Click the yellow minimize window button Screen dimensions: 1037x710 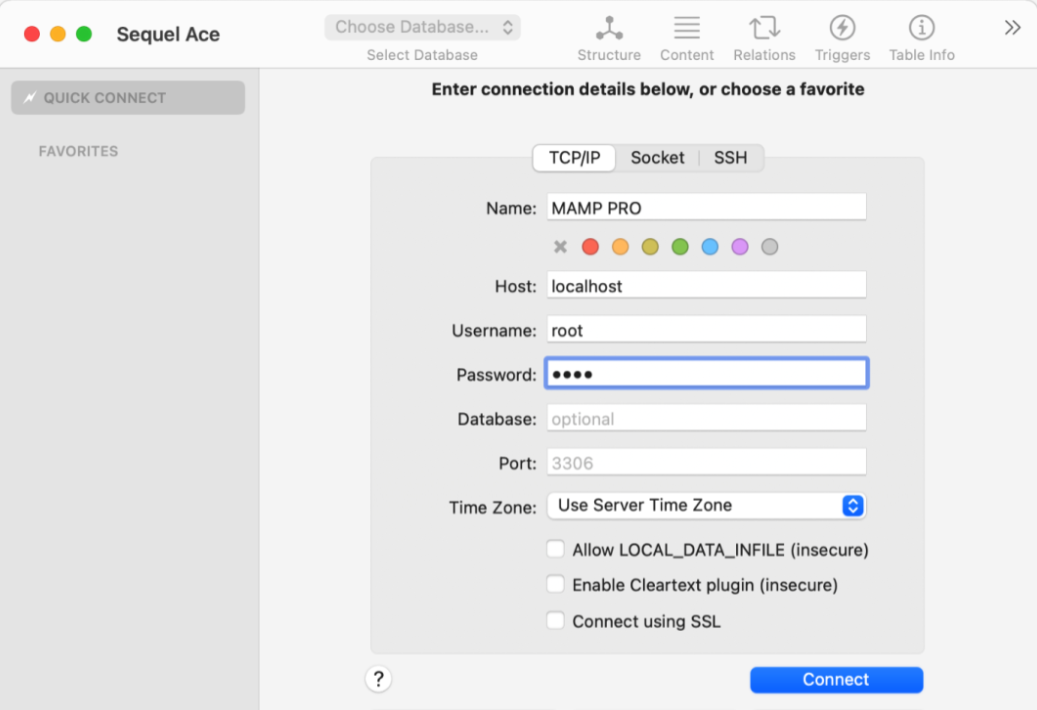pos(58,34)
